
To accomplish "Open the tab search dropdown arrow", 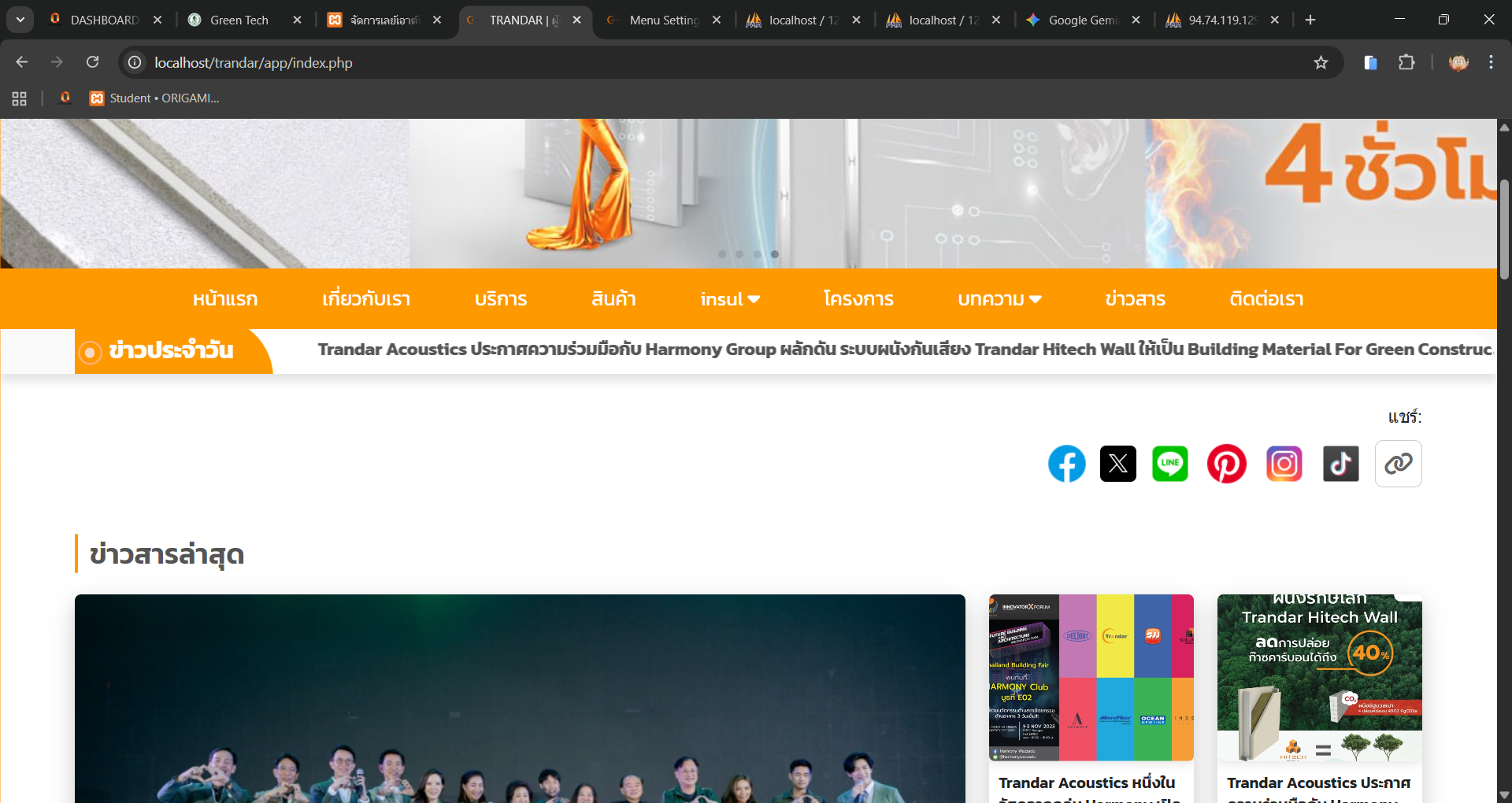I will 20,20.
